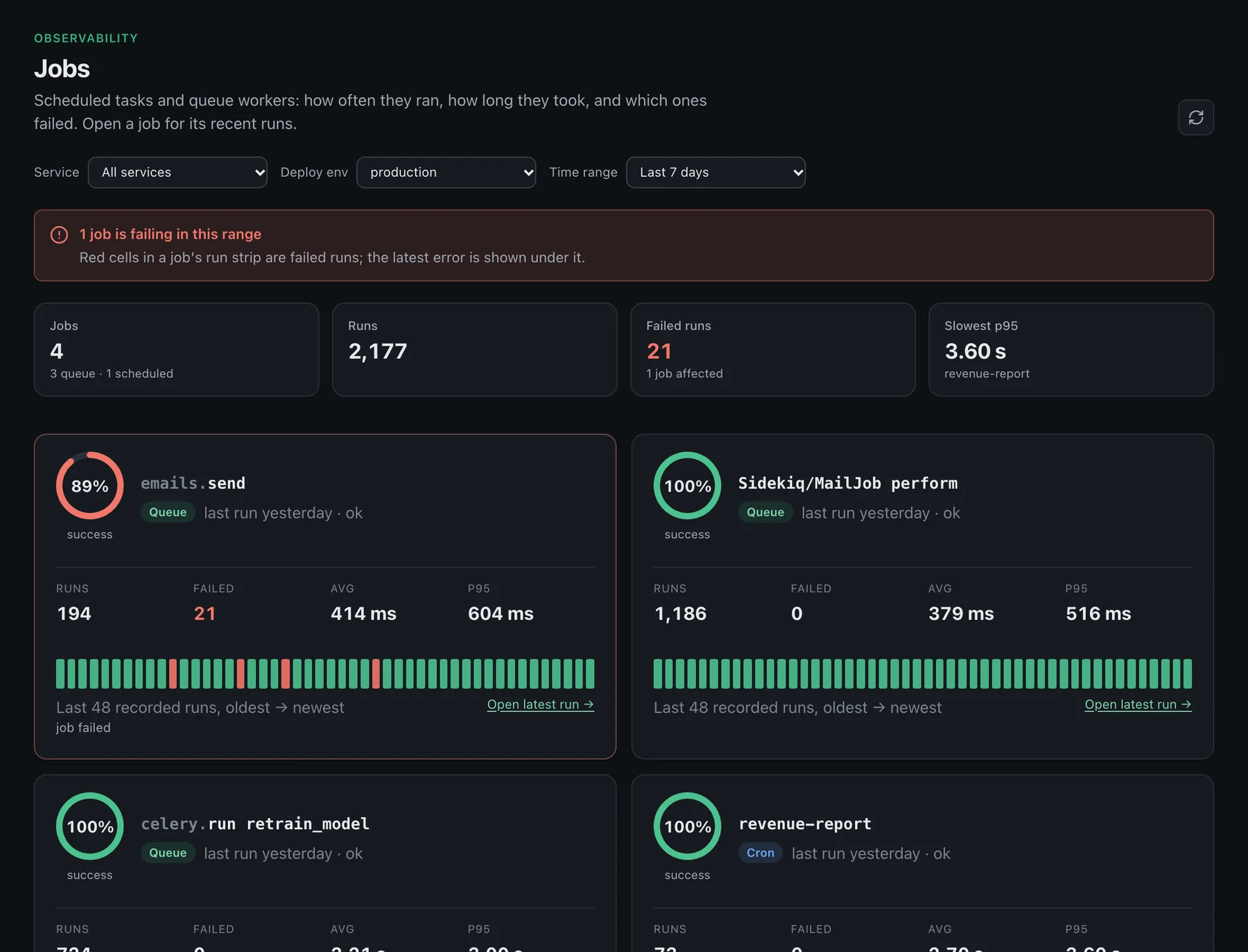The width and height of the screenshot is (1248, 952).
Task: Click the 100% ring on celery.run retrain_model
Action: (x=89, y=826)
